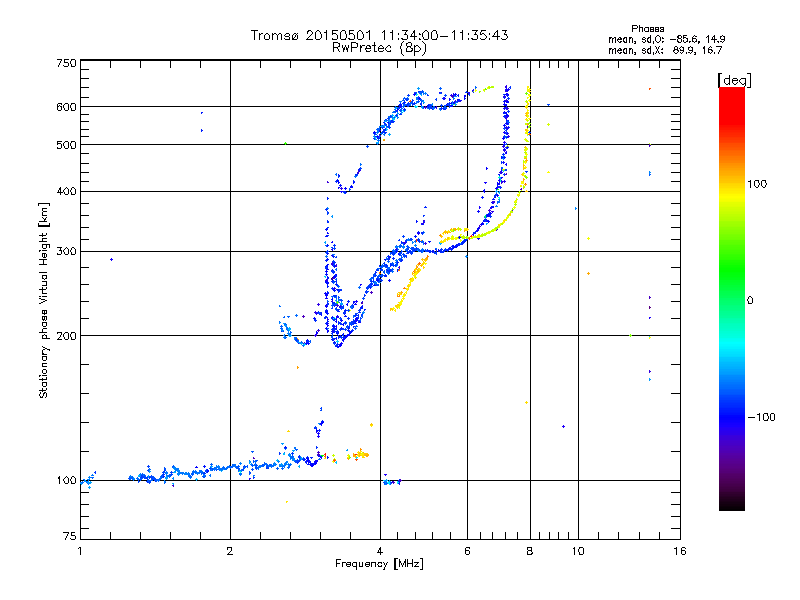Click the x-axis tick label '2'
Viewport: 800px width, 600px height.
(x=230, y=551)
